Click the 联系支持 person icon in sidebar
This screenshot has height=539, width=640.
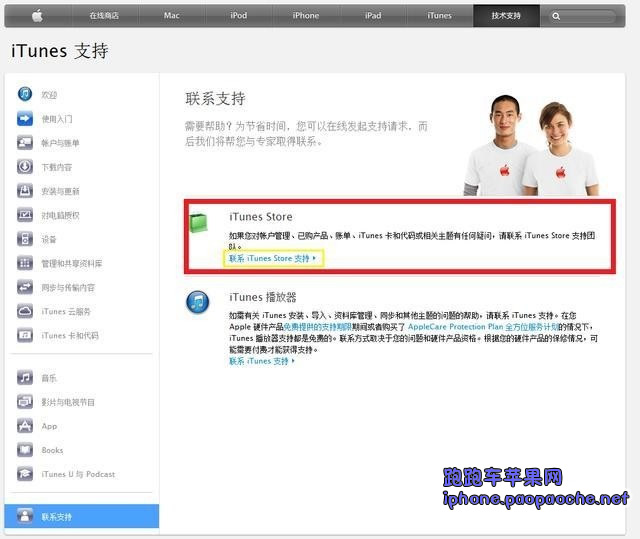pos(25,516)
